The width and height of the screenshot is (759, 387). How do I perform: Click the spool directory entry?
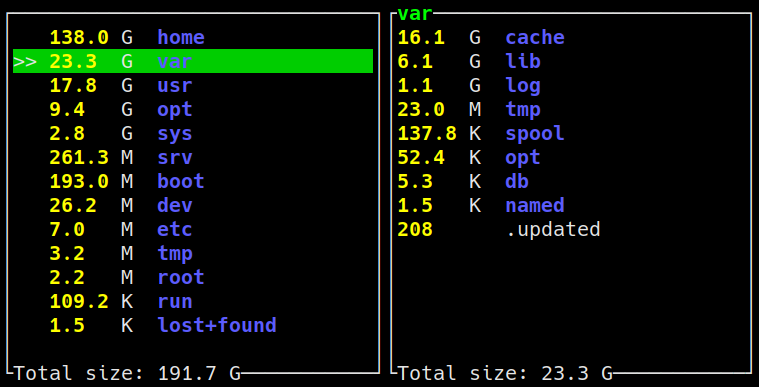(x=571, y=133)
